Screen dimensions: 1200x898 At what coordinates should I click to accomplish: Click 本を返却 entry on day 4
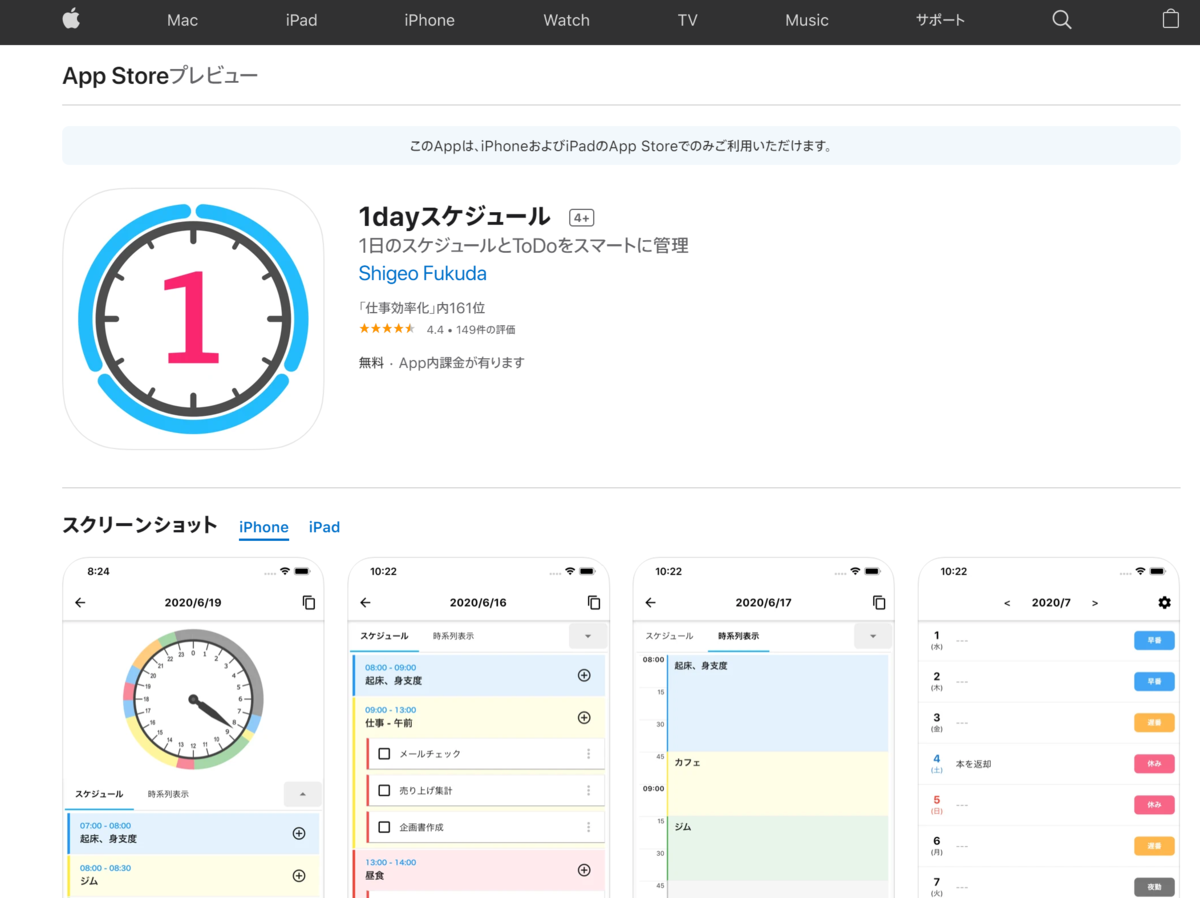pyautogui.click(x=974, y=764)
